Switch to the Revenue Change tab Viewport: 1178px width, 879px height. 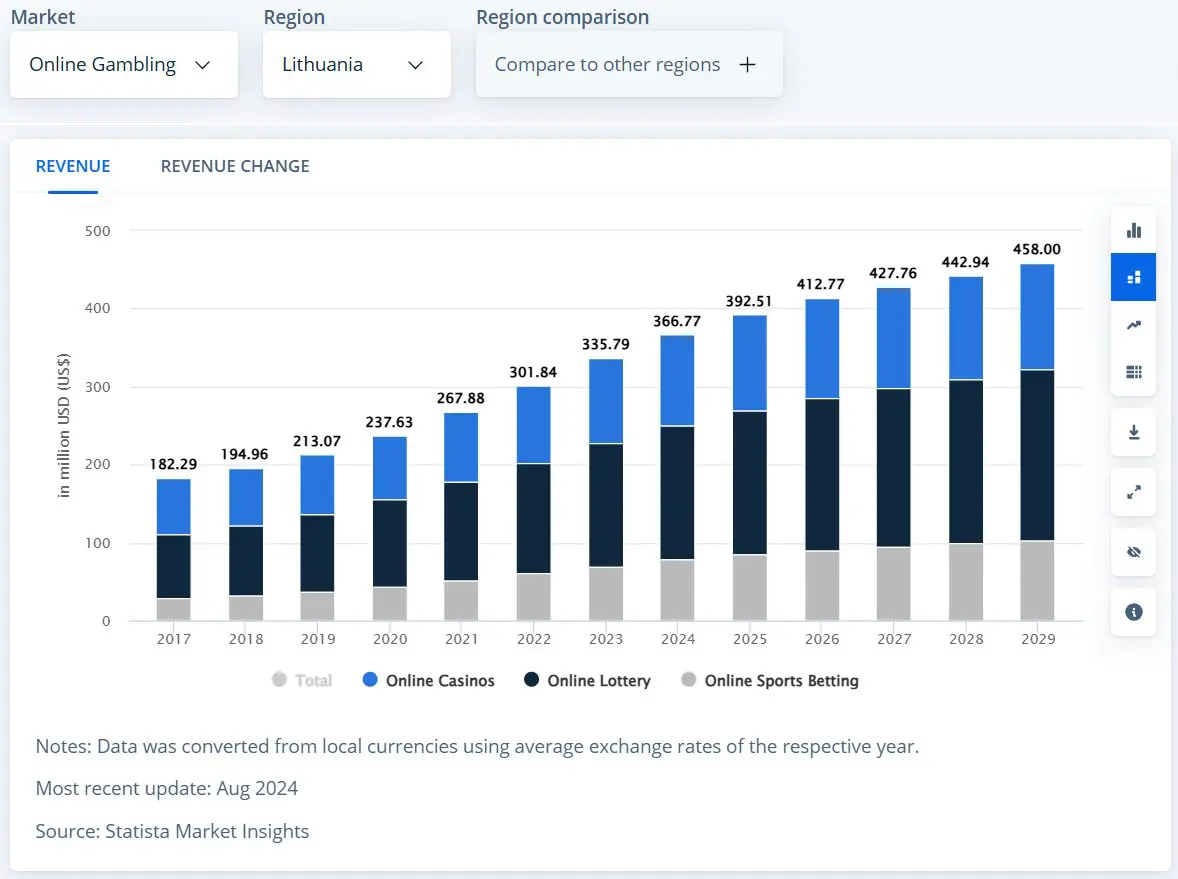point(235,167)
